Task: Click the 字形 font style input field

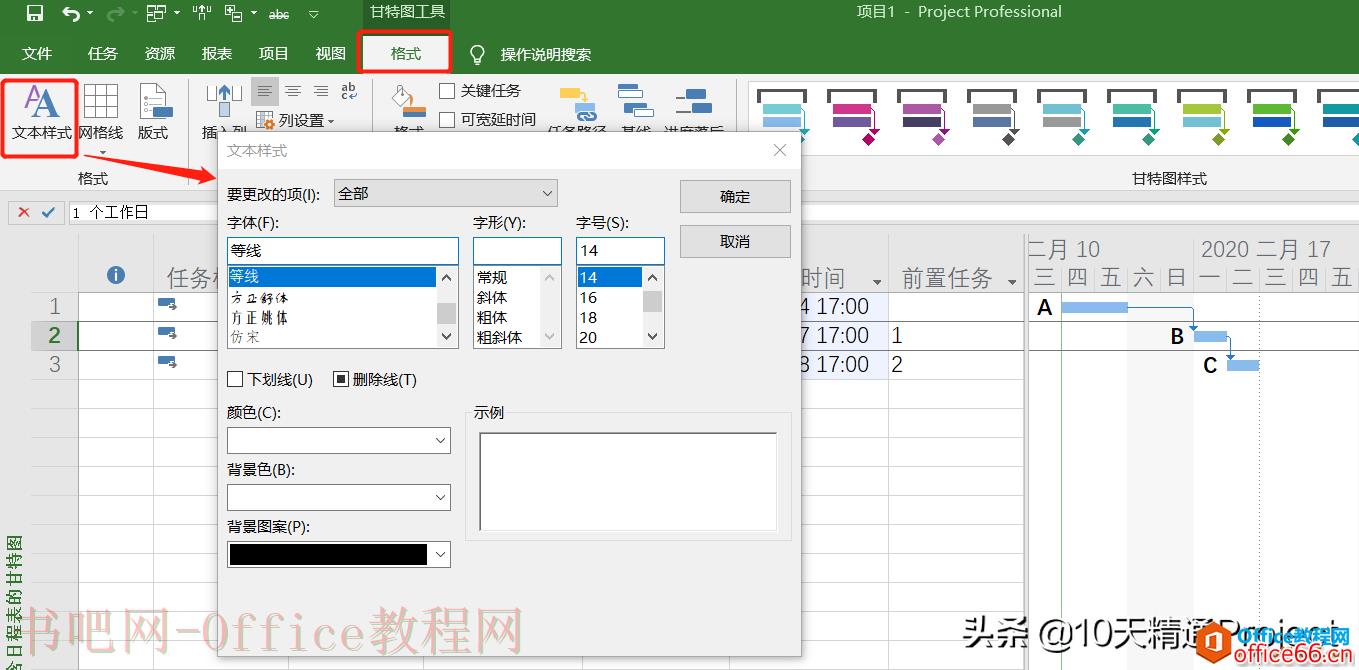Action: click(x=517, y=251)
